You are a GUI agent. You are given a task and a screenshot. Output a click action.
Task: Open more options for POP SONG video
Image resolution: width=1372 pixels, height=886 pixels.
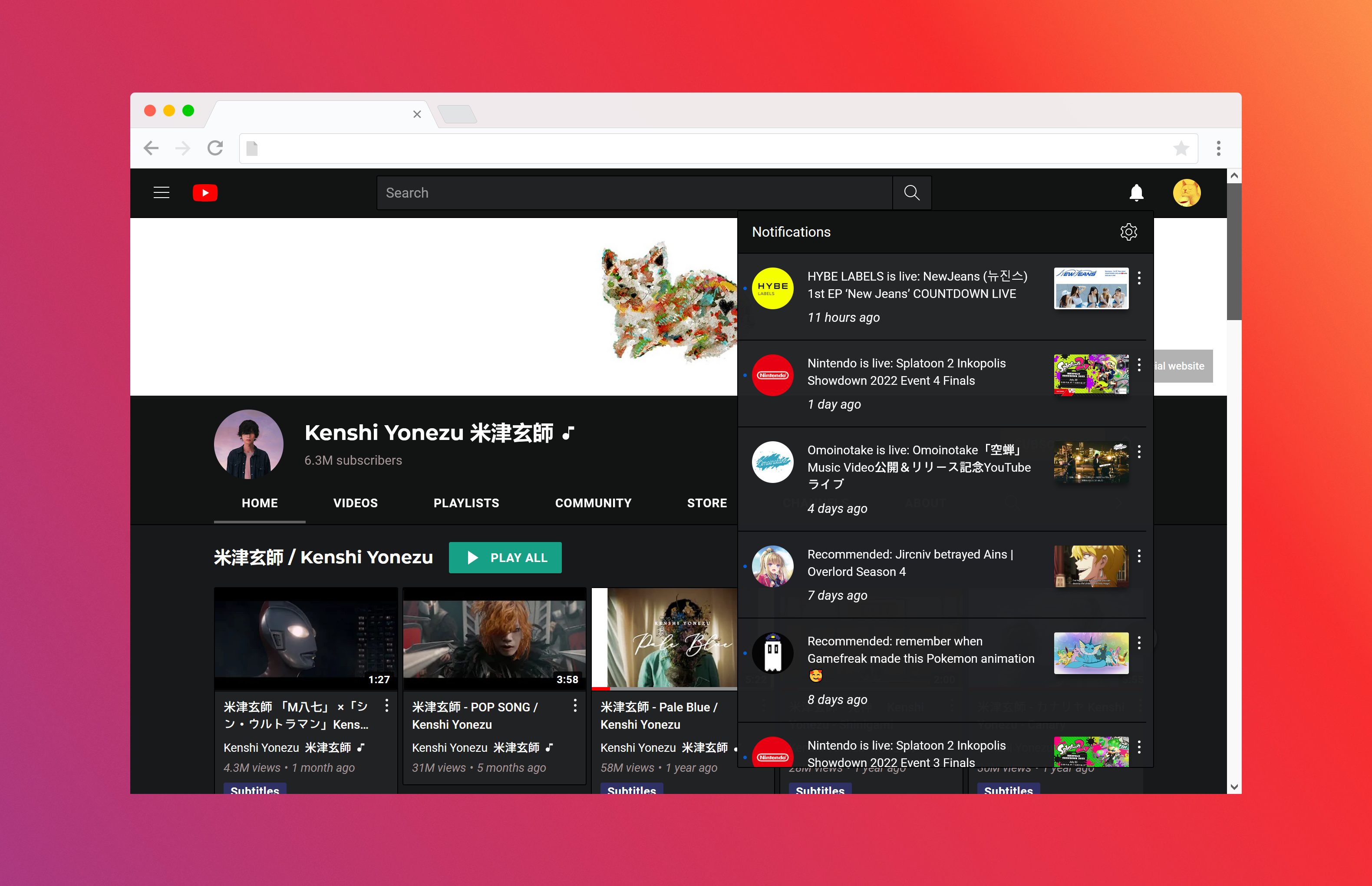tap(575, 707)
